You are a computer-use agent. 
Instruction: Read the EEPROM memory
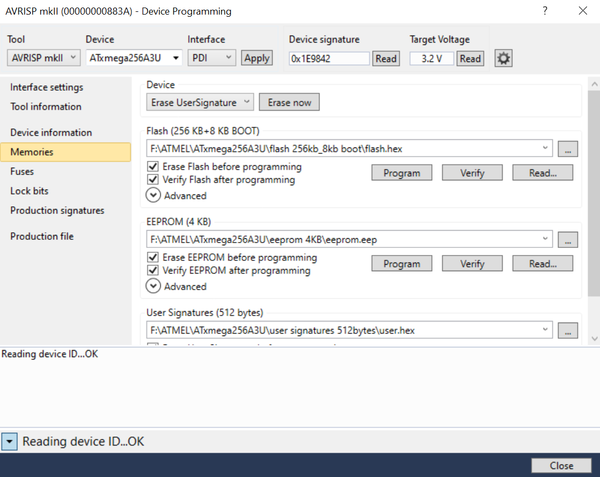click(543, 264)
